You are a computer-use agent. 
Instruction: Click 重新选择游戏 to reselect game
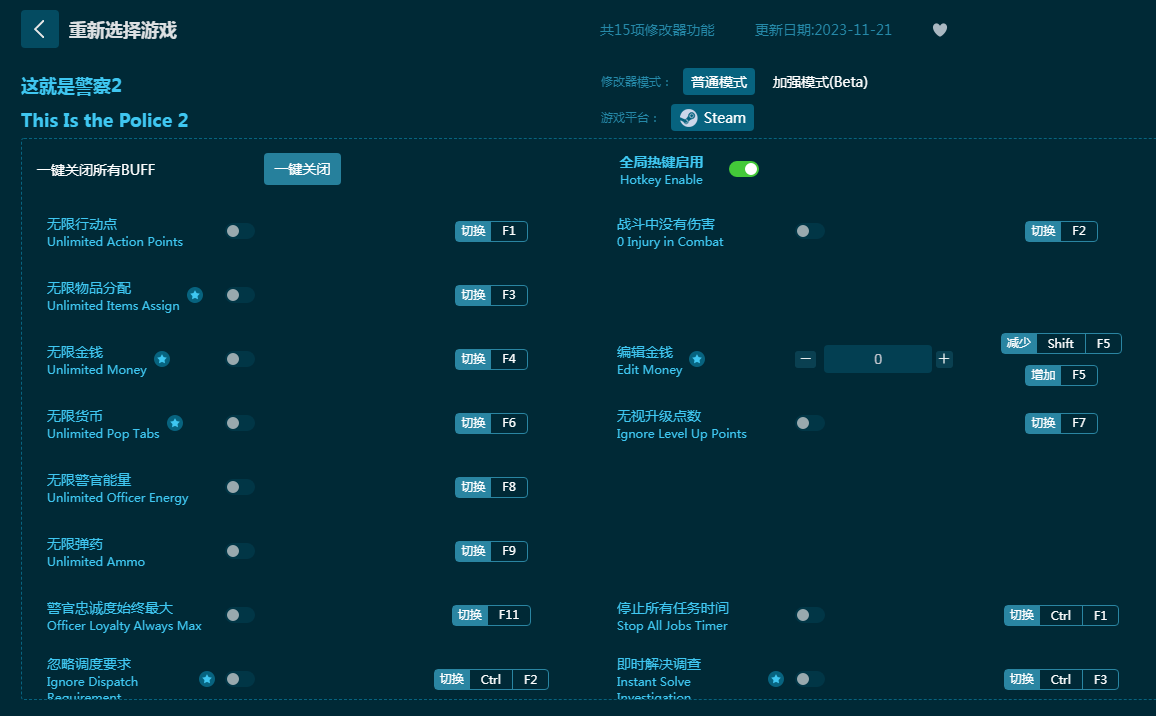[x=122, y=30]
